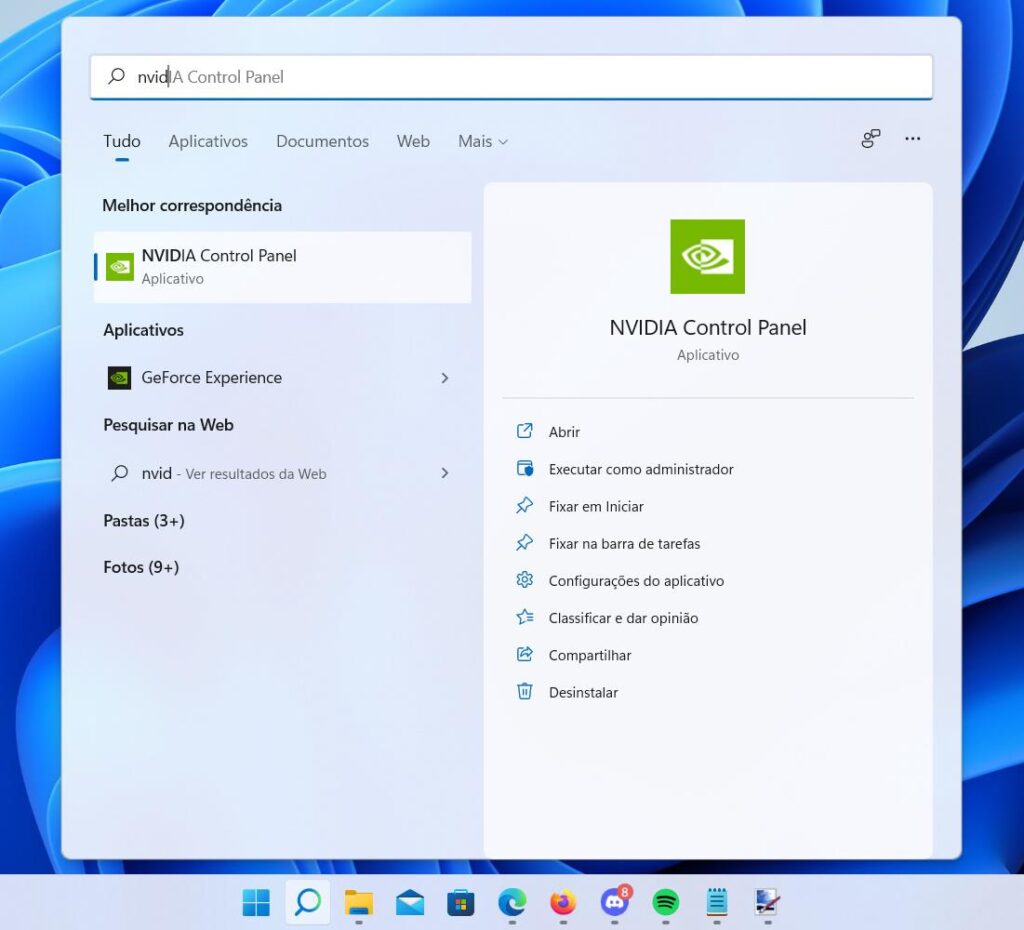Open the Spotify taskbar icon
The width and height of the screenshot is (1024, 930).
click(665, 902)
